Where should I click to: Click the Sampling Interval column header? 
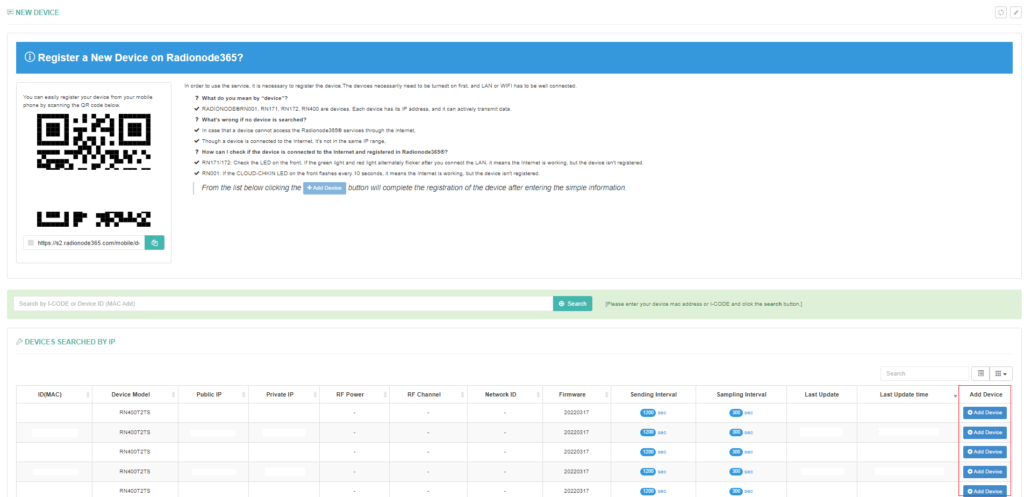741,394
